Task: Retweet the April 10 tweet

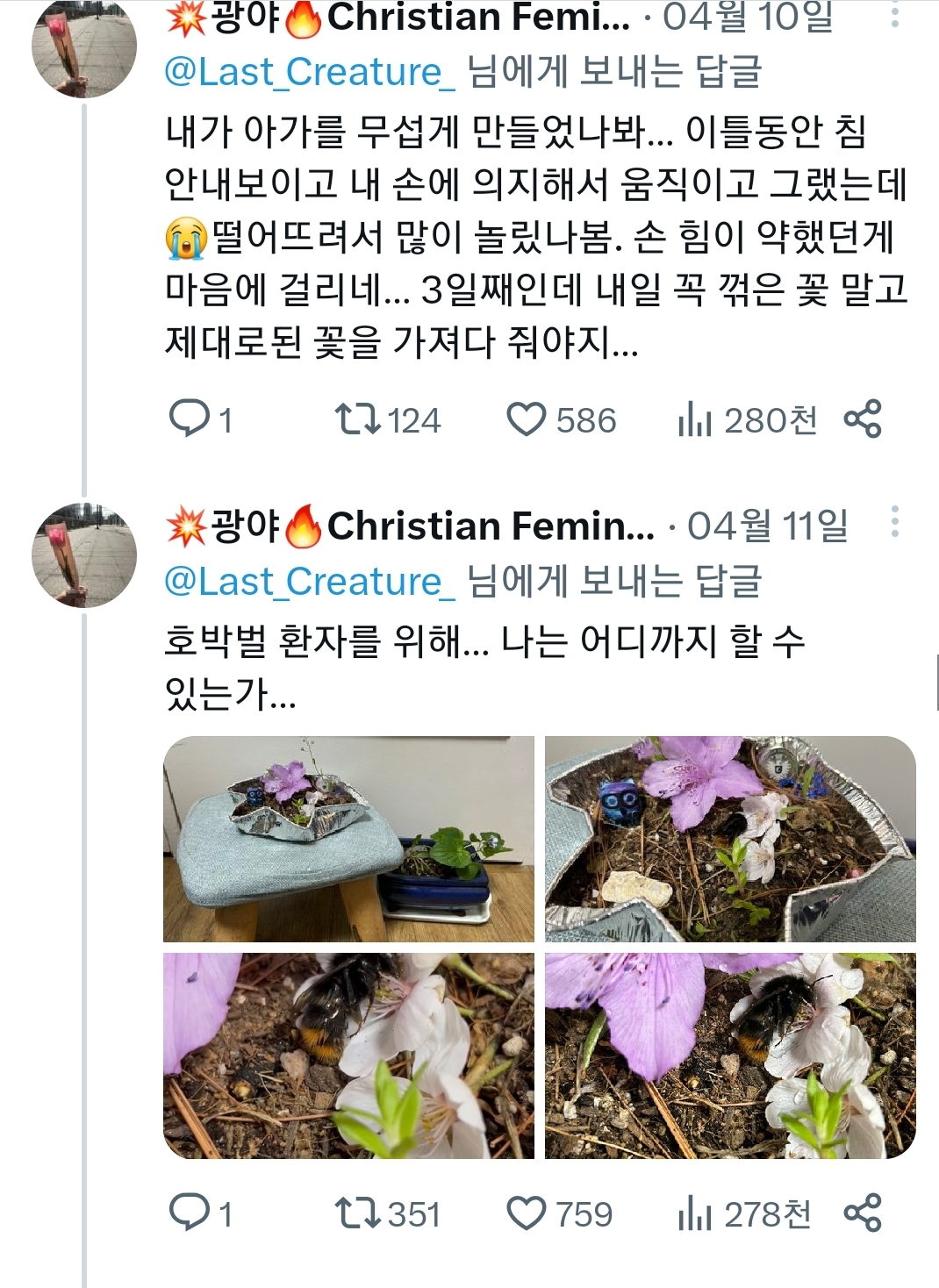Action: pyautogui.click(x=357, y=419)
